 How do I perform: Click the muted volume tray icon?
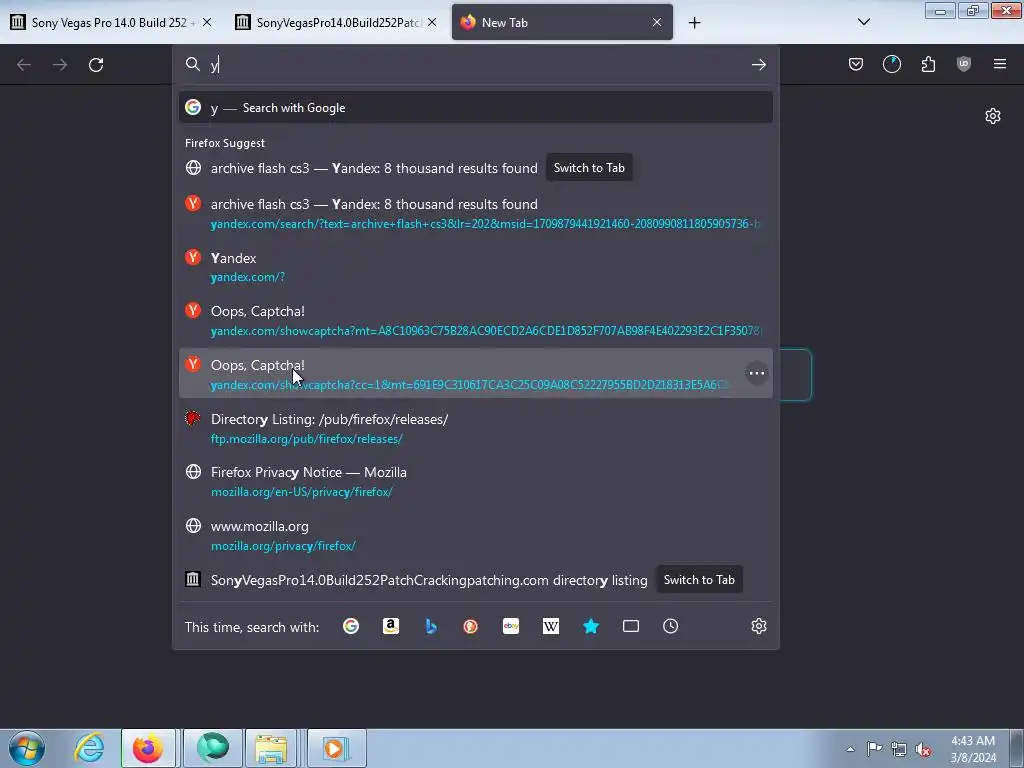click(923, 749)
